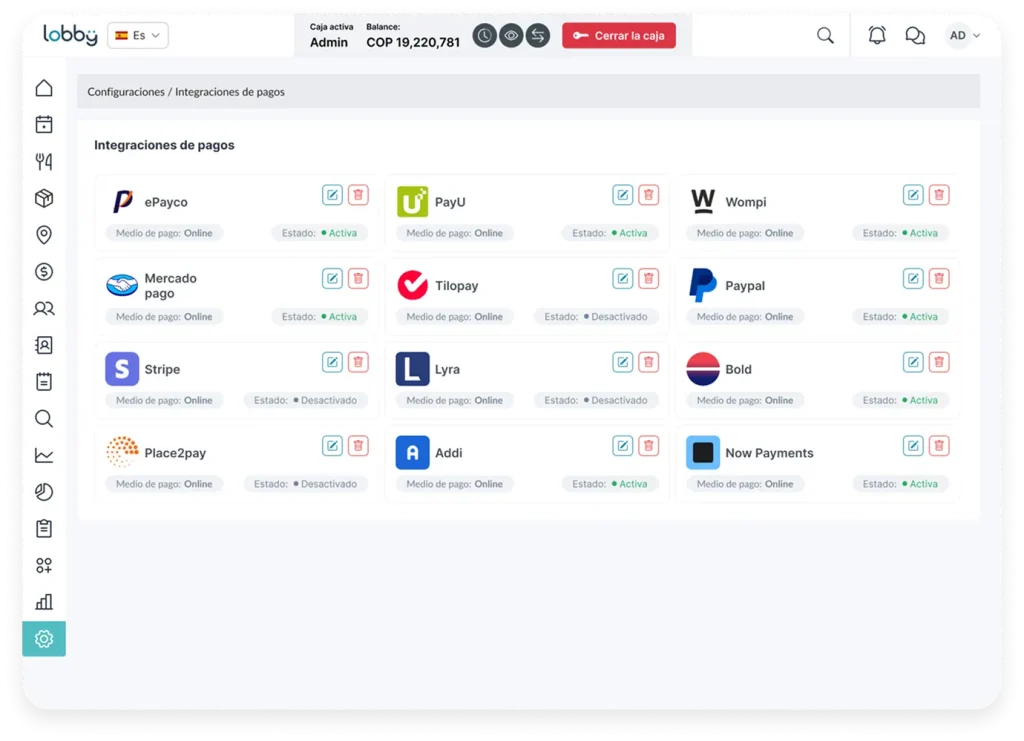Delete the Paypal integration

939,278
